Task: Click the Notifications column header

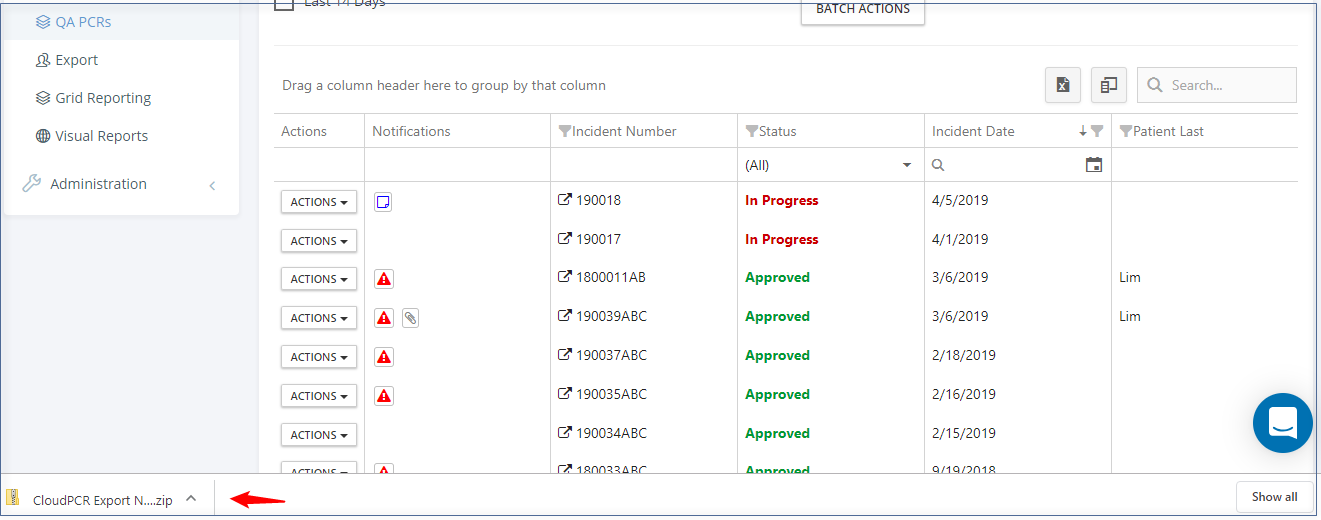Action: [411, 131]
